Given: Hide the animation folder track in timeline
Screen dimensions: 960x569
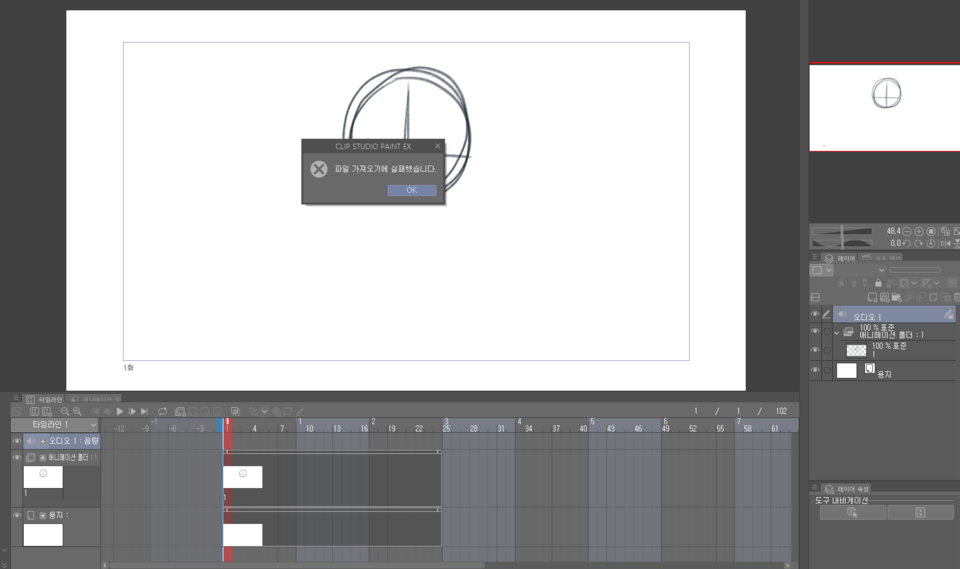Looking at the screenshot, I should pos(17,458).
